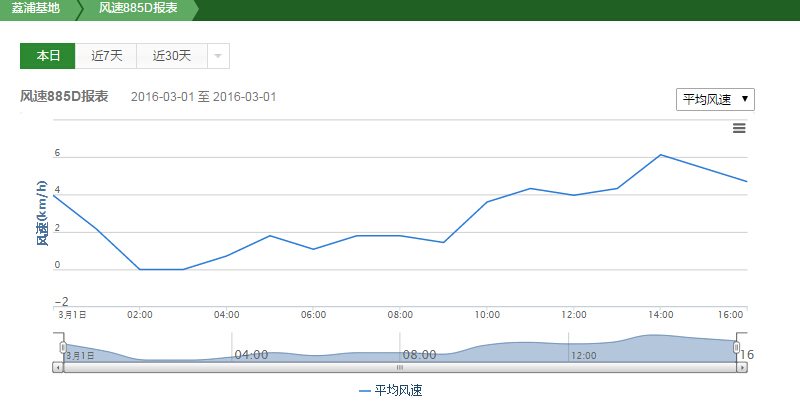The image size is (800, 406).
Task: Go to 荔浦基地 in the breadcrumb
Action: (35, 9)
